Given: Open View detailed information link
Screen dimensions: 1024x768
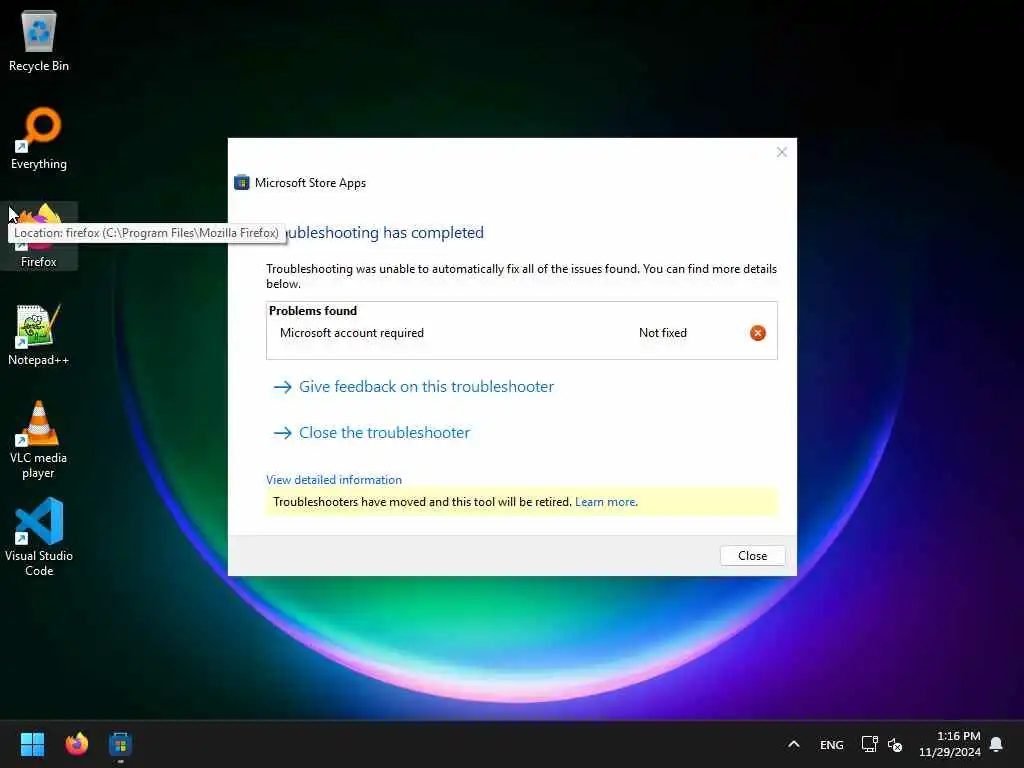Looking at the screenshot, I should 334,480.
